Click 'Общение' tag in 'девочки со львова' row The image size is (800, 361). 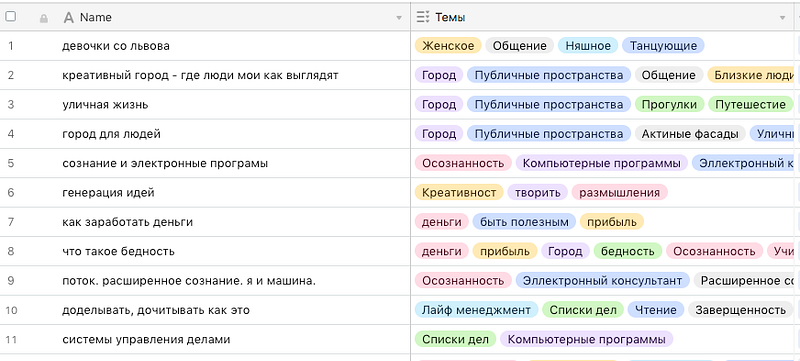pyautogui.click(x=519, y=46)
